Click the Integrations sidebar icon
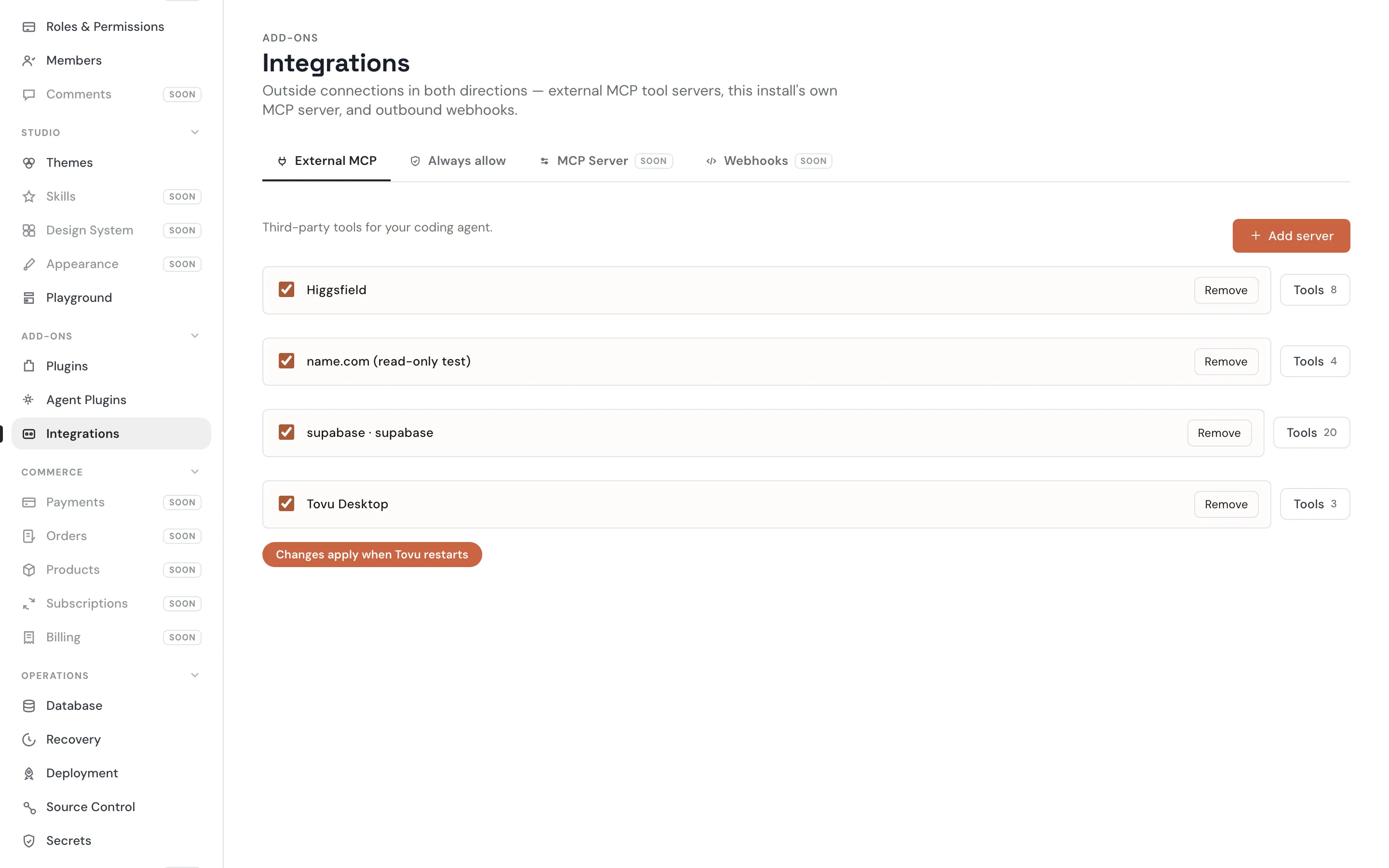 (x=29, y=434)
